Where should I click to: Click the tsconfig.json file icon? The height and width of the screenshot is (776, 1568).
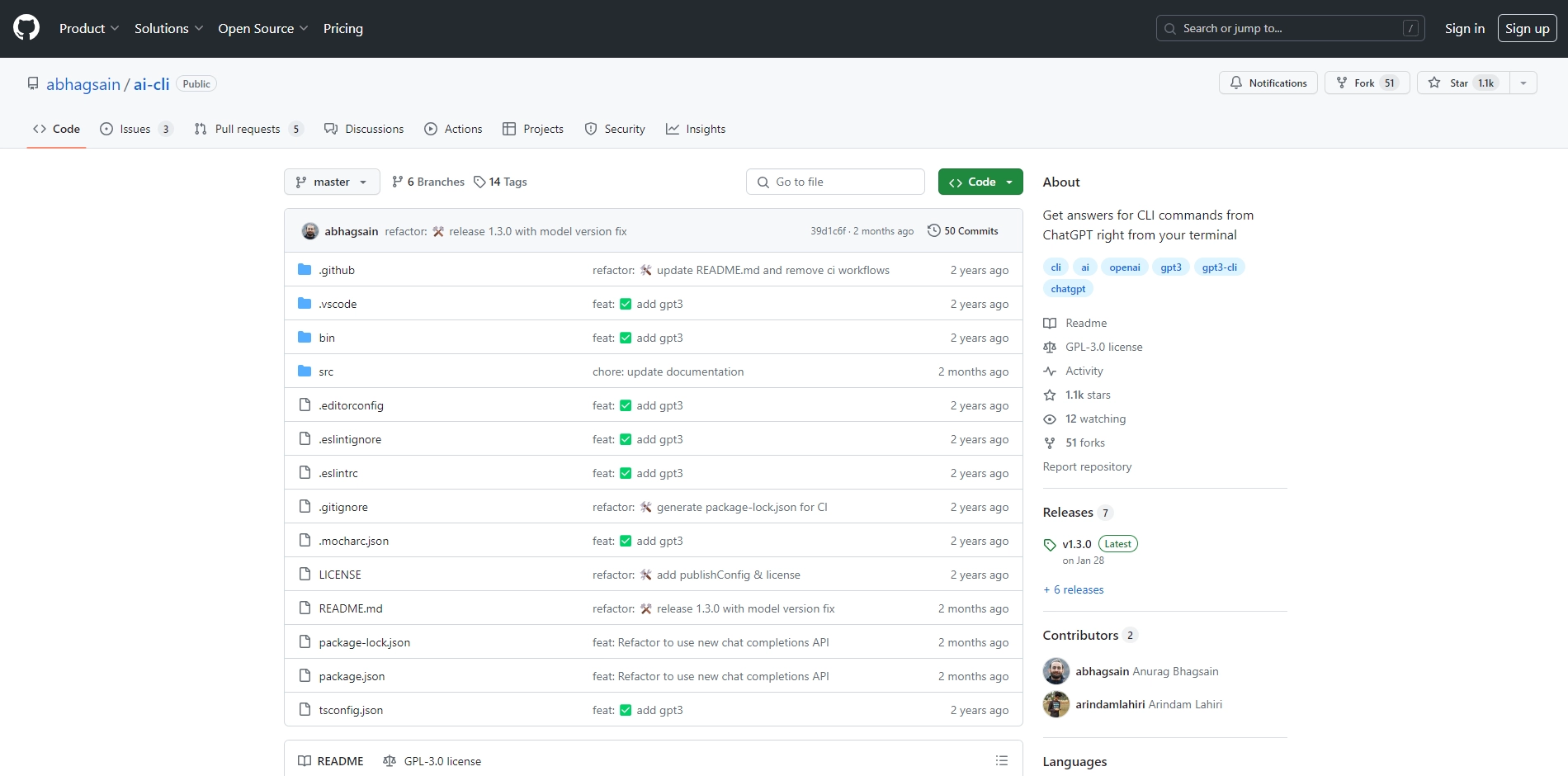pos(305,710)
